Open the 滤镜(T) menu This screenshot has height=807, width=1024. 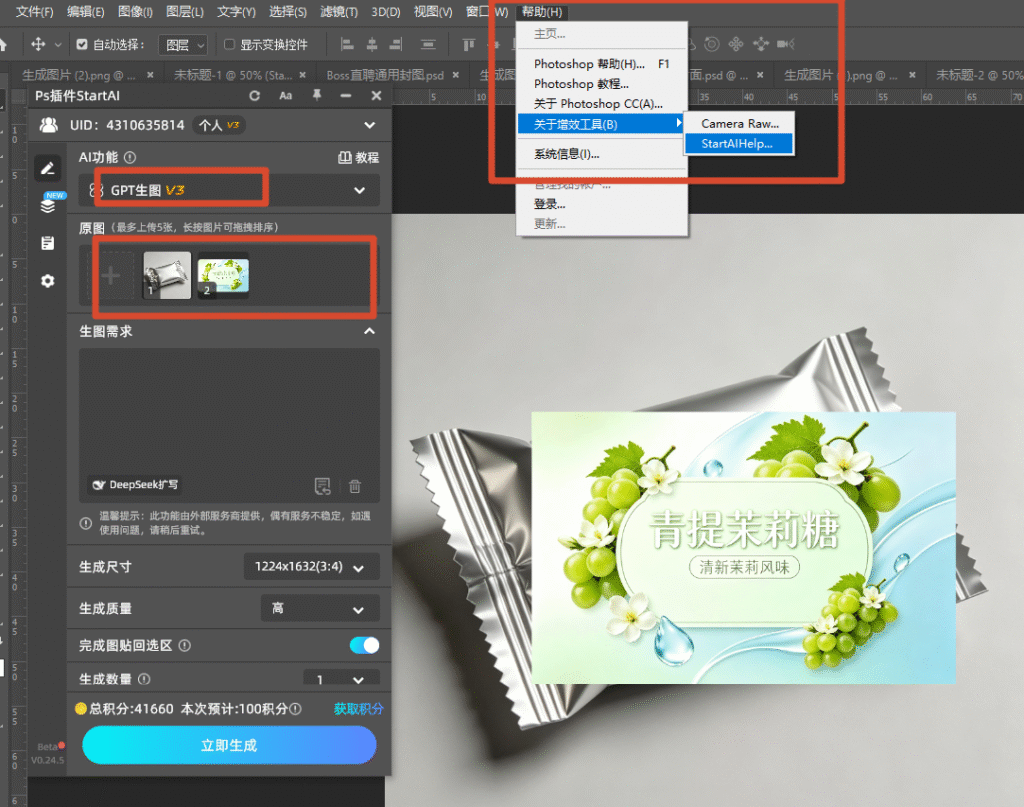pos(339,12)
